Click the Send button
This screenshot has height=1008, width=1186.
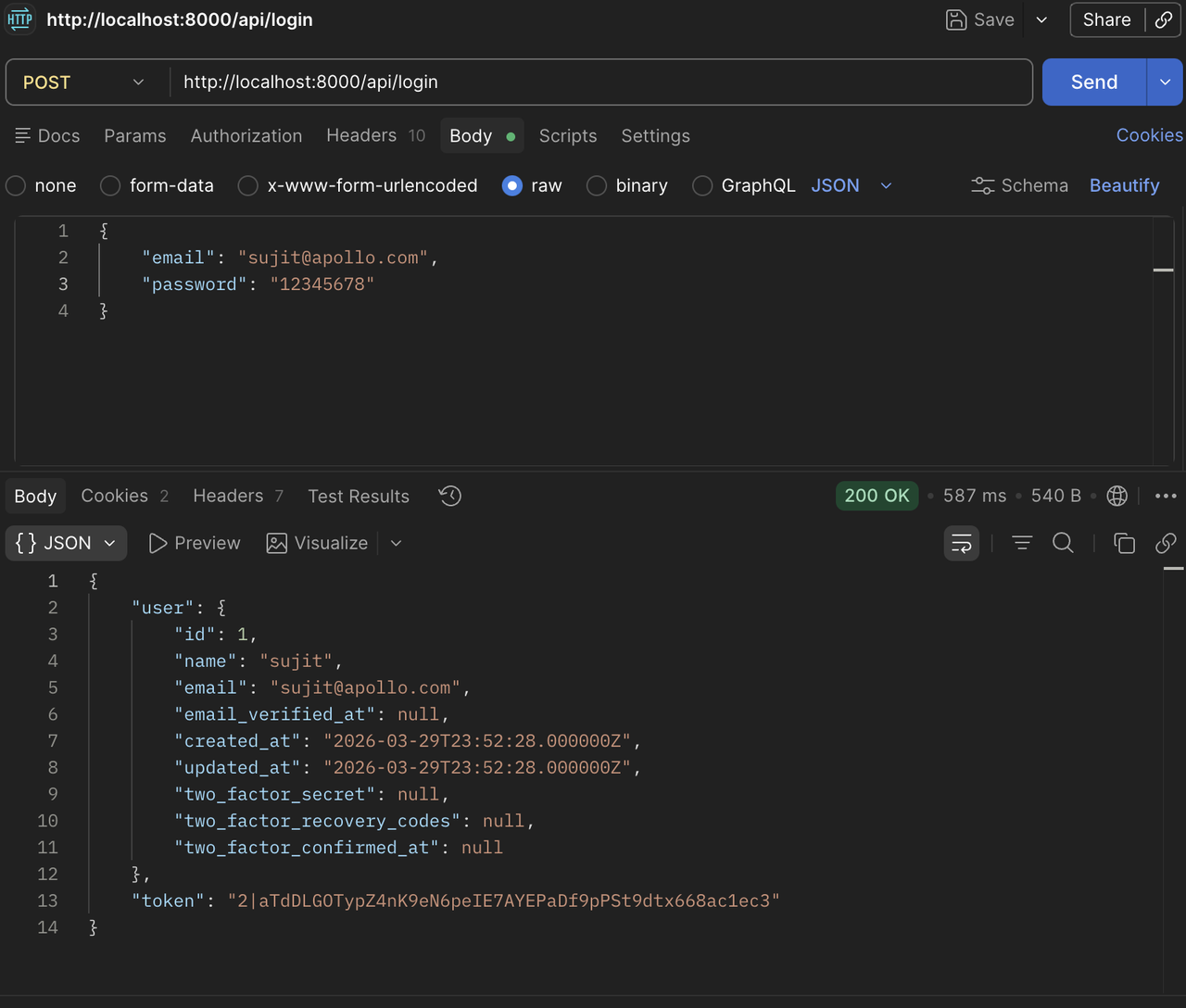click(x=1094, y=82)
